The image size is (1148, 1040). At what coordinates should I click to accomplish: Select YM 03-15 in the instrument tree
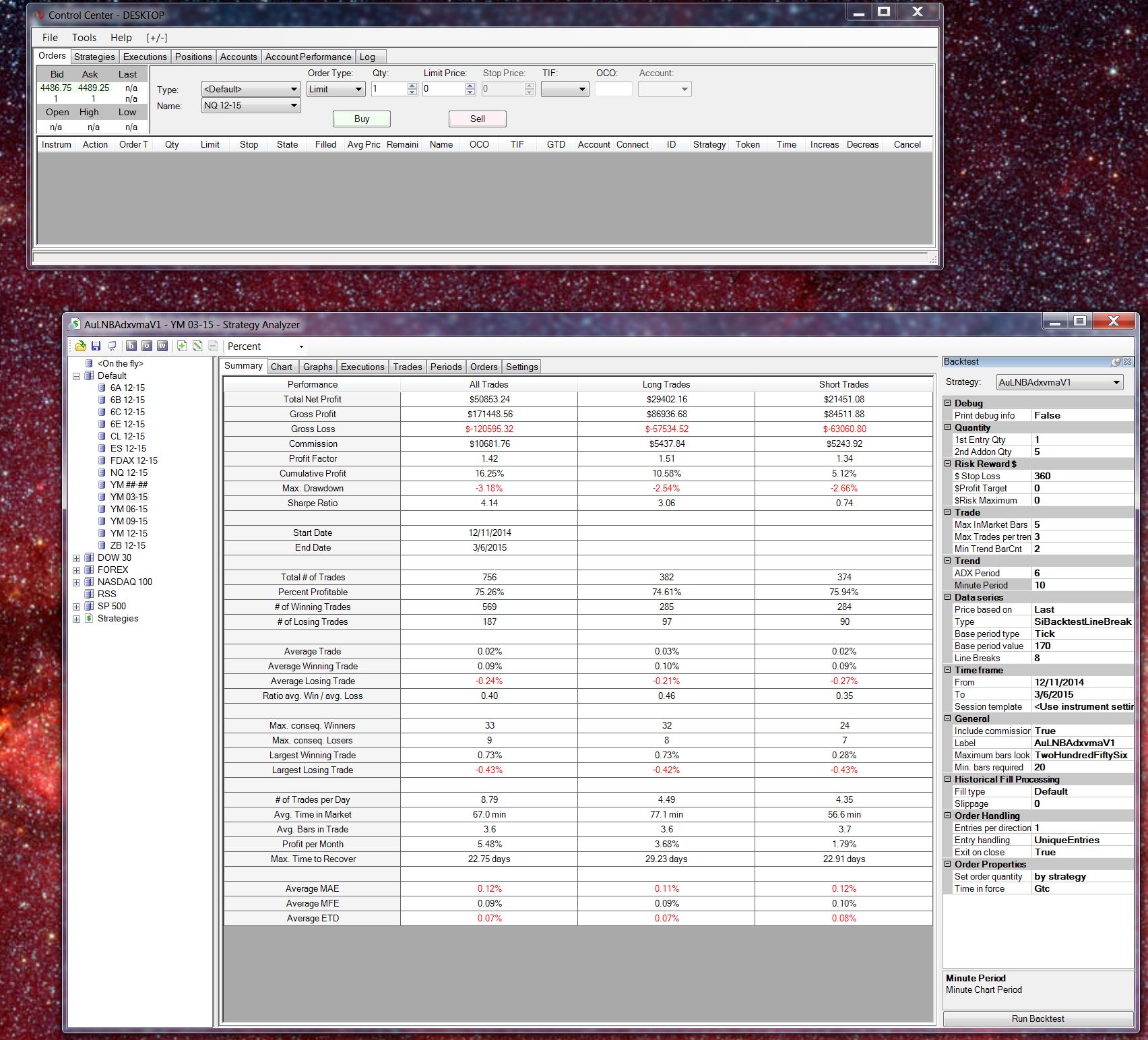[129, 497]
